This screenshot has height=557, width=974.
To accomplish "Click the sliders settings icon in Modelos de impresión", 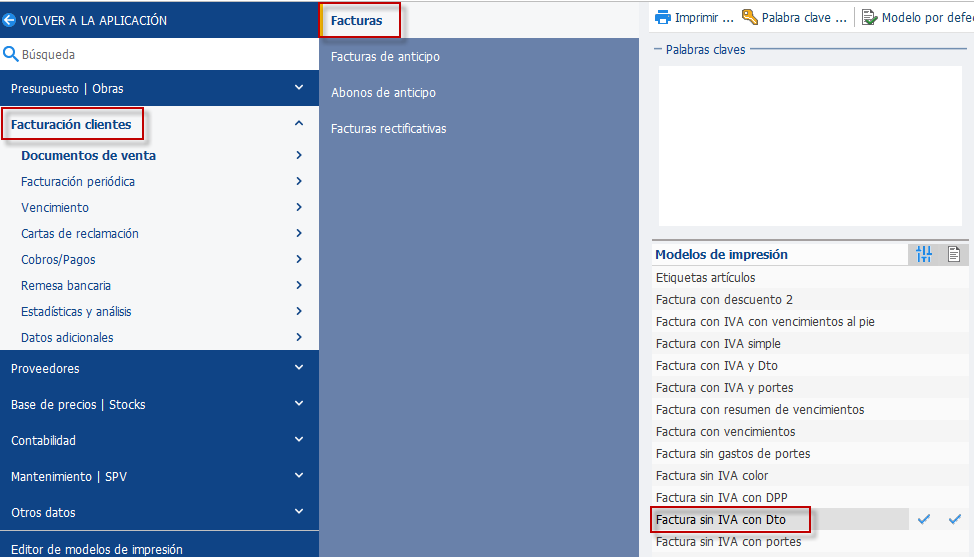I will tap(924, 254).
